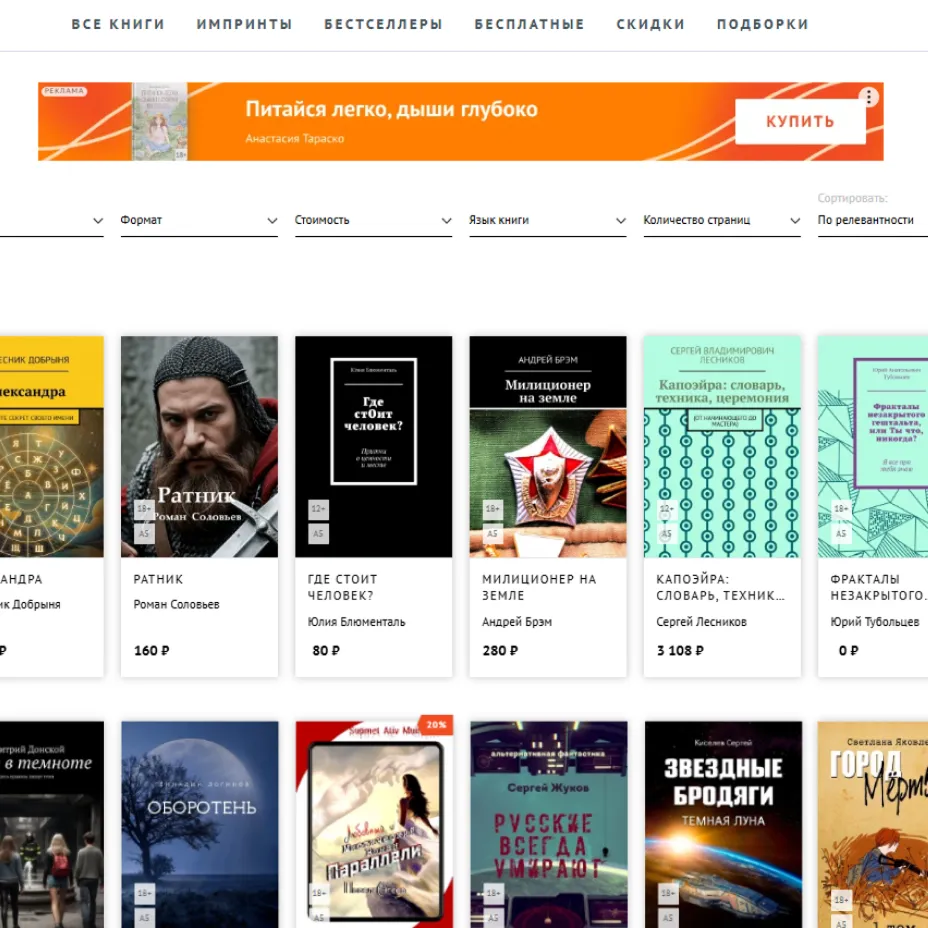Click the КАПОЭЙРА: СЛОВАРЬ, ТЕХНИК… title
928x928 pixels.
(720, 587)
